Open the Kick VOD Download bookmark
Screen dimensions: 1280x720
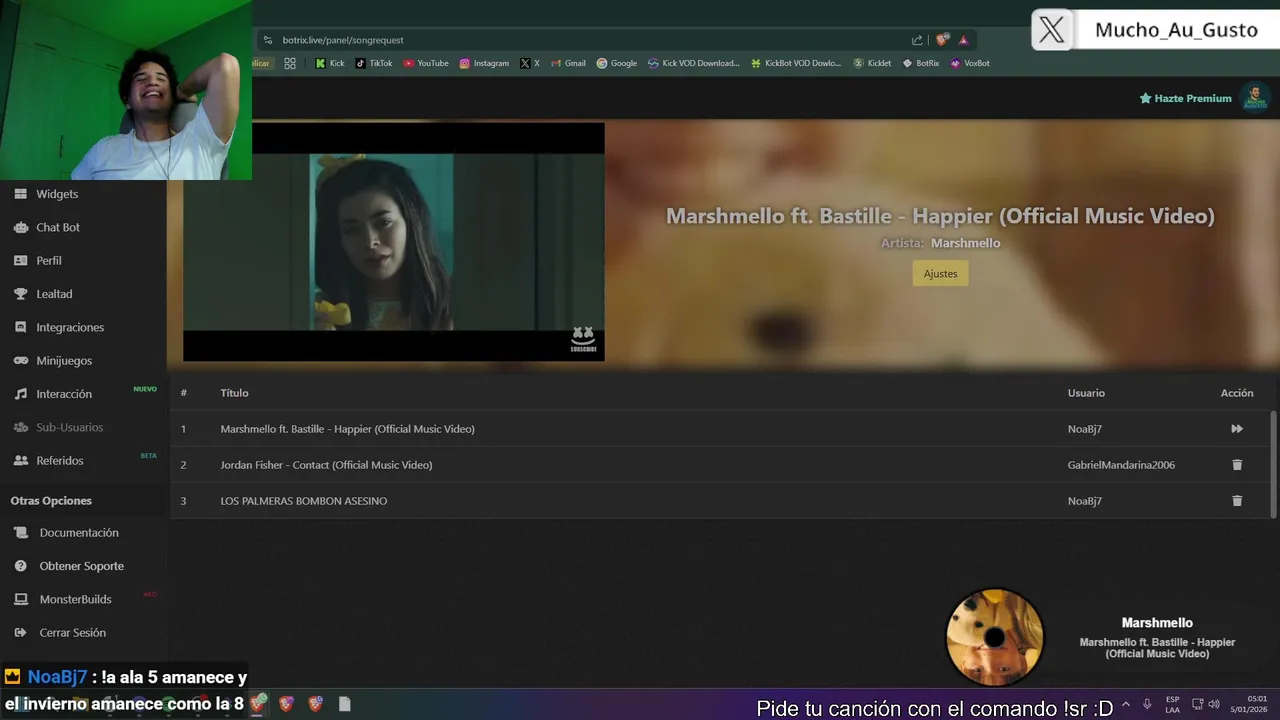click(693, 63)
